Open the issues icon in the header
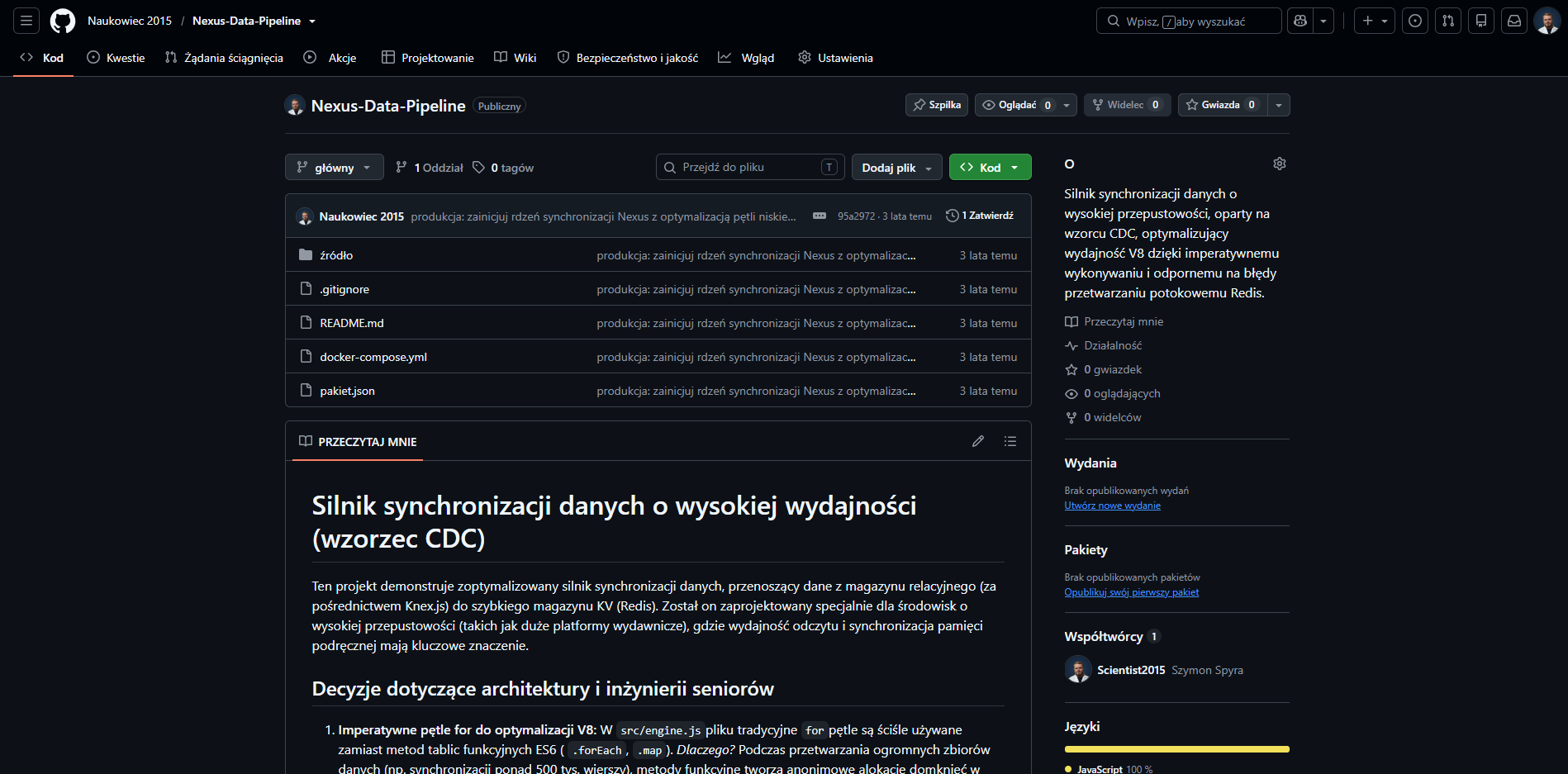Screen dimensions: 1568x774 click(1415, 21)
